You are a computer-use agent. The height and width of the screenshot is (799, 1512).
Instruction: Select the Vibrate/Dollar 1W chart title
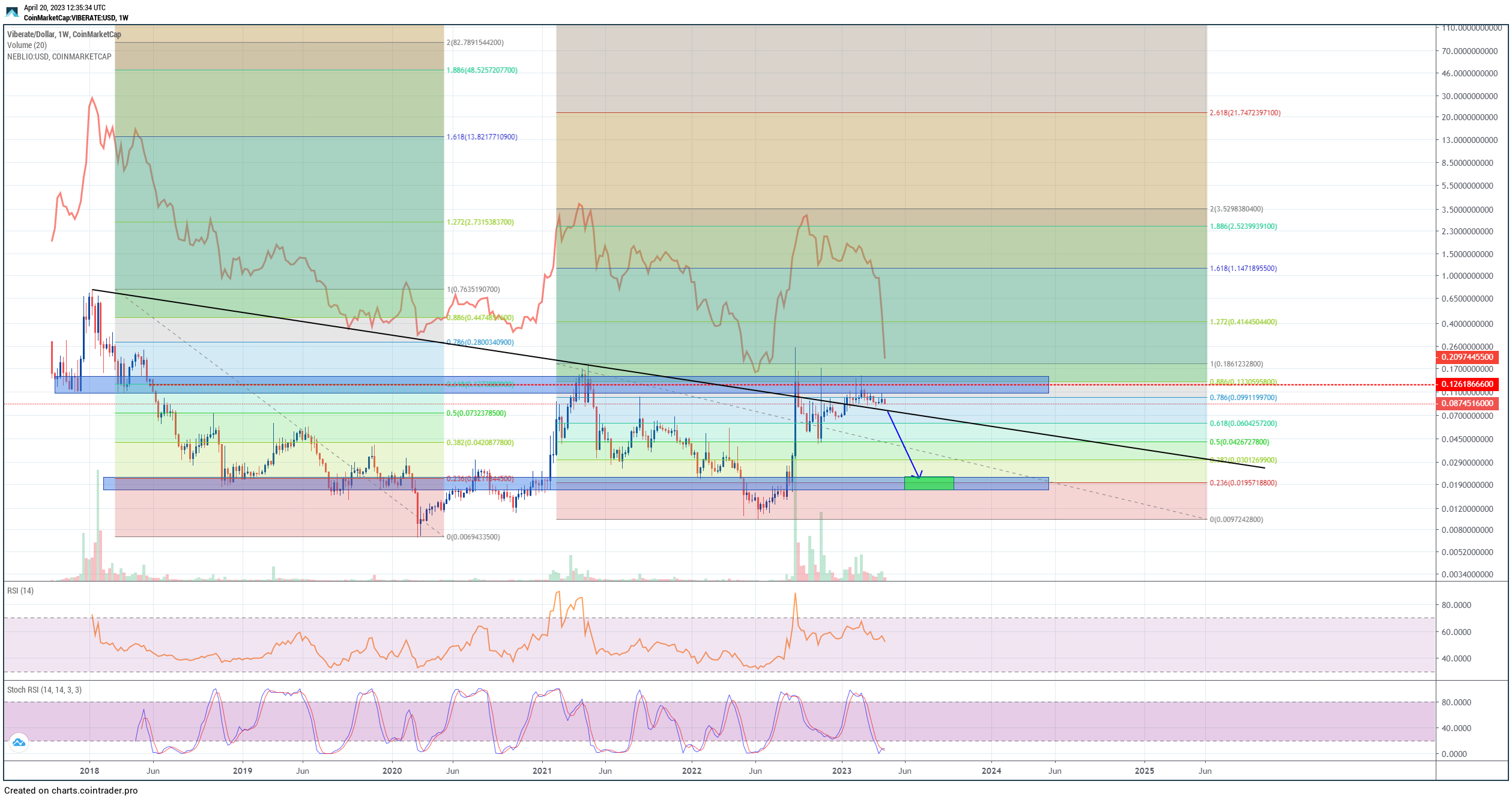[x=64, y=34]
